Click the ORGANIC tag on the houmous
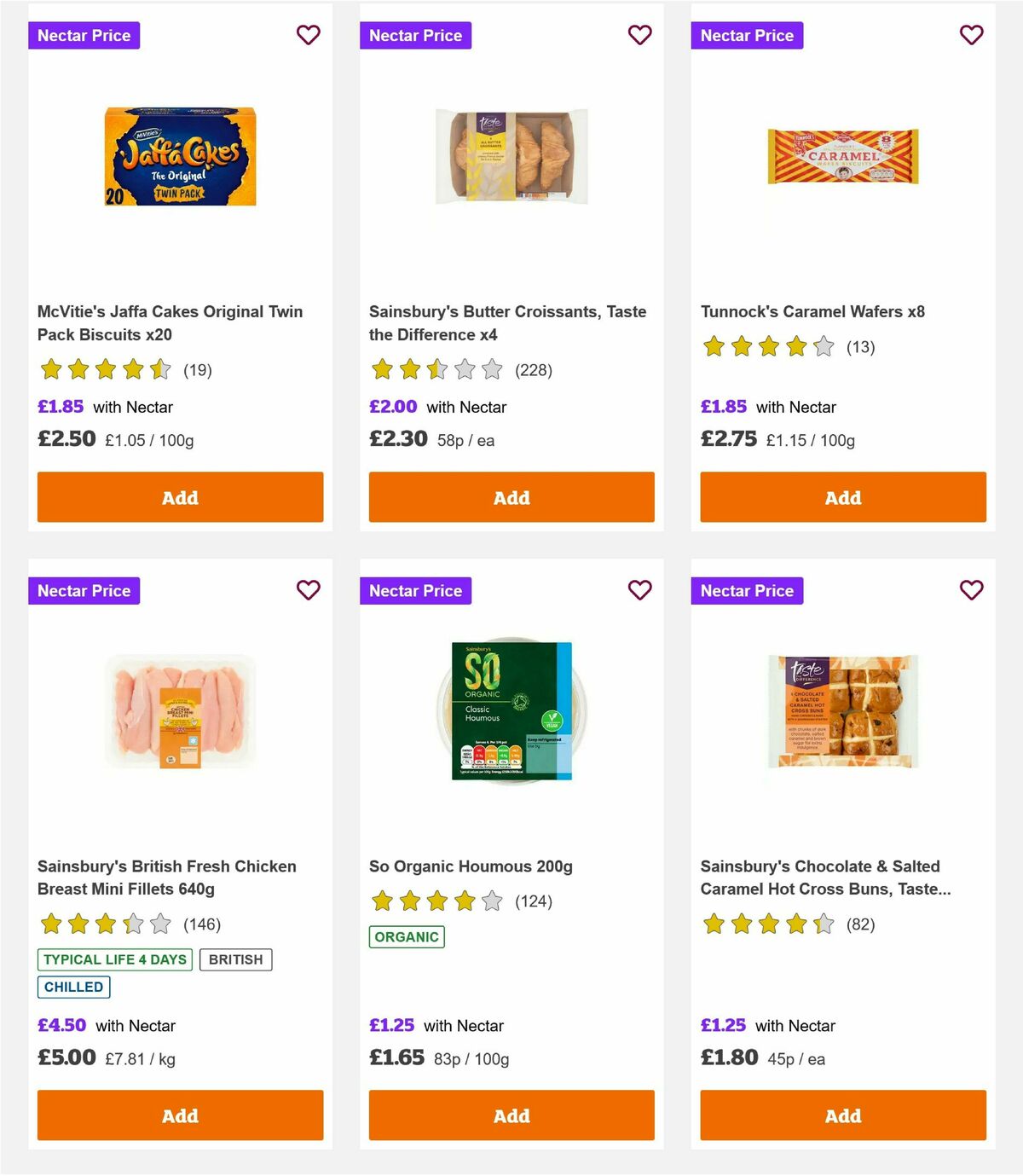 [407, 936]
